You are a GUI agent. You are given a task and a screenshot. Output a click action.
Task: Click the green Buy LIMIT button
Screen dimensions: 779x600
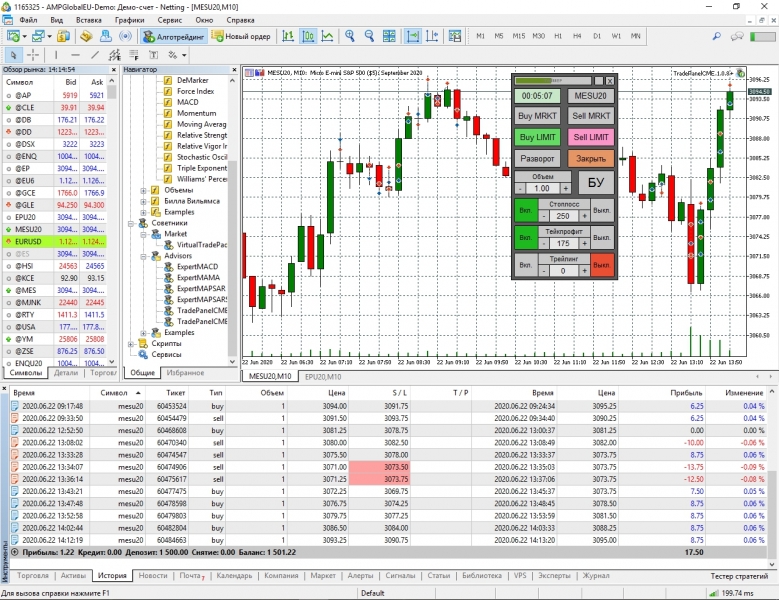[537, 137]
